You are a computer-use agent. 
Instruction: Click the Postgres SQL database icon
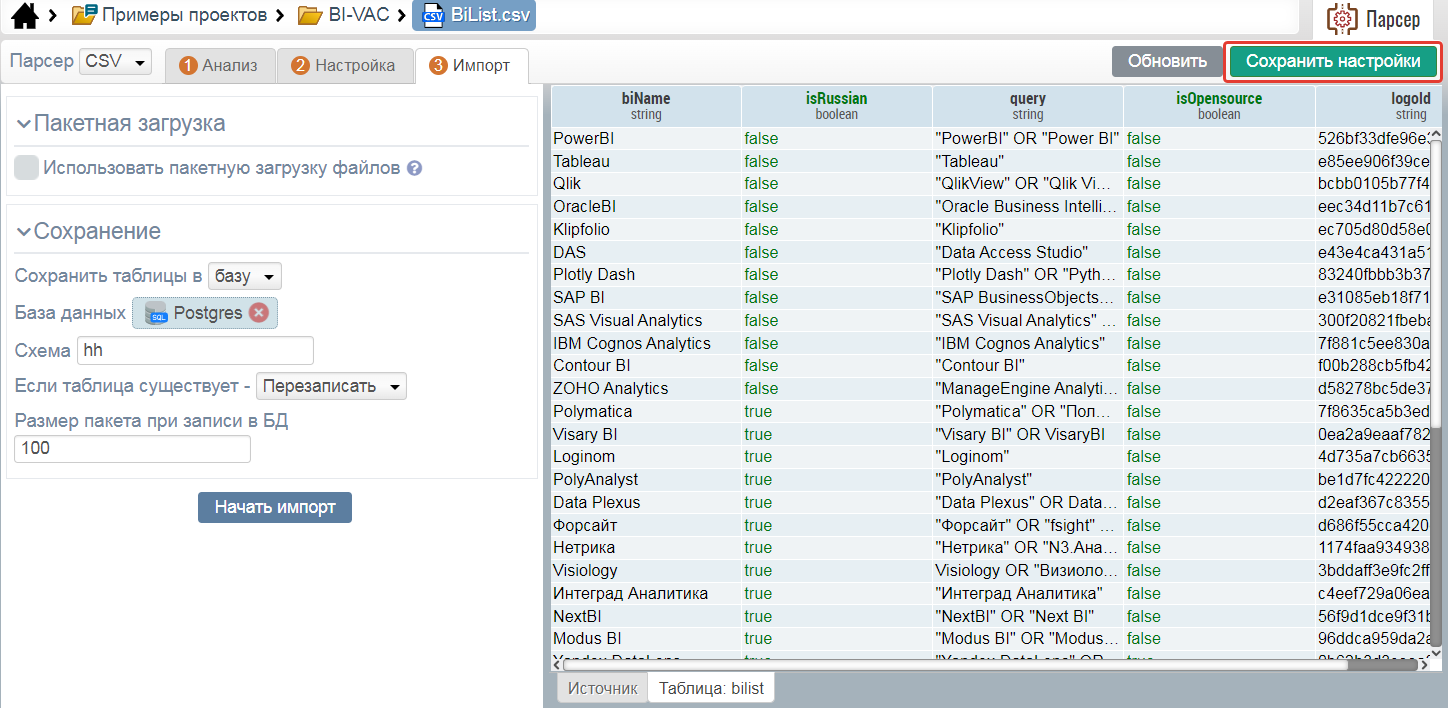(x=156, y=313)
